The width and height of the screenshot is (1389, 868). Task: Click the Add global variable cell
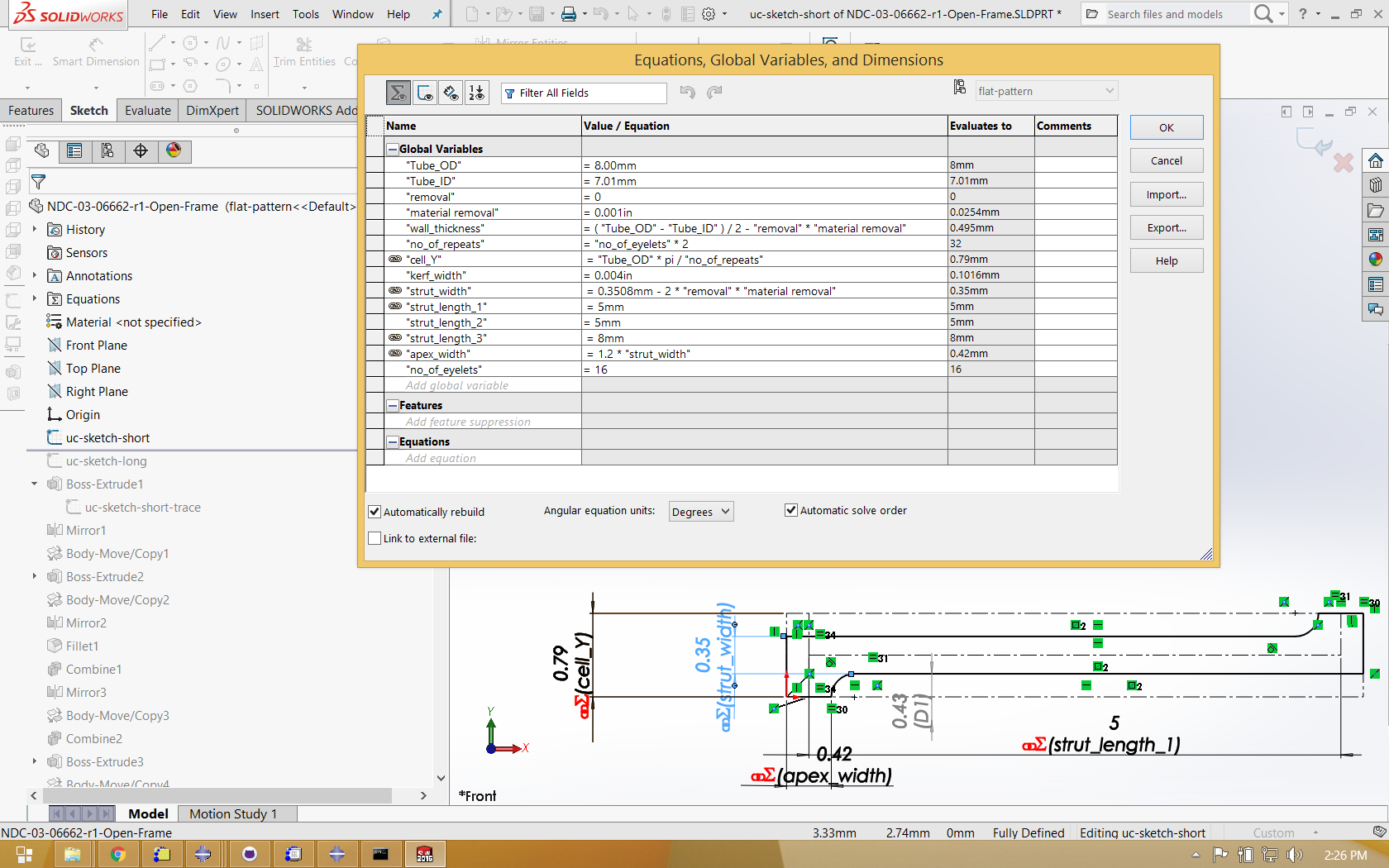pyautogui.click(x=483, y=385)
